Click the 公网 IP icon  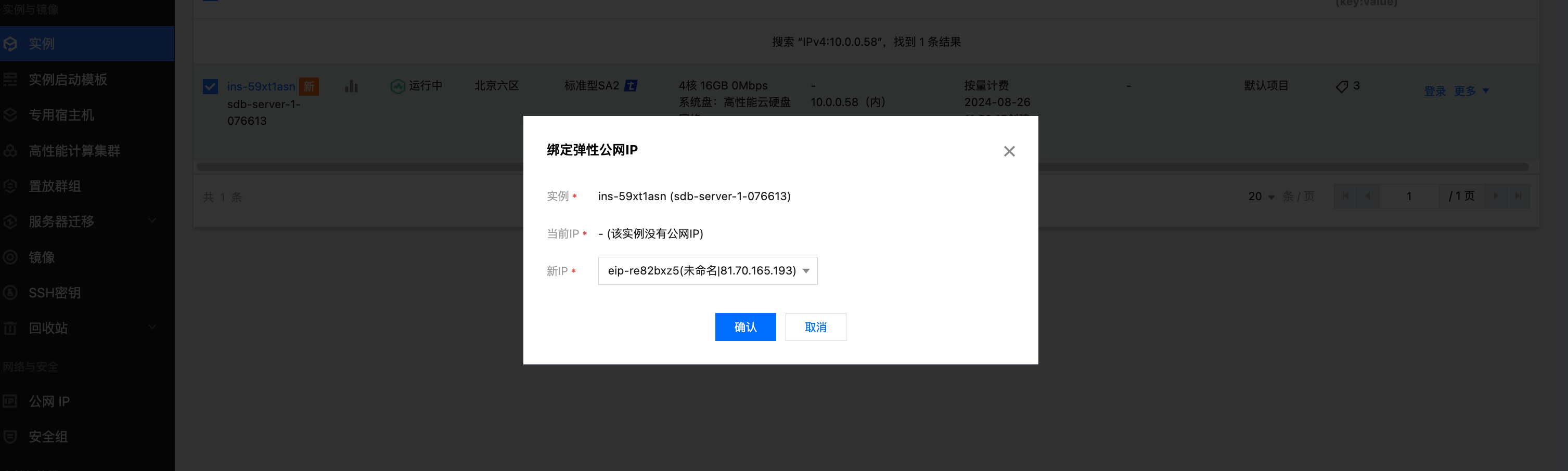[x=10, y=402]
